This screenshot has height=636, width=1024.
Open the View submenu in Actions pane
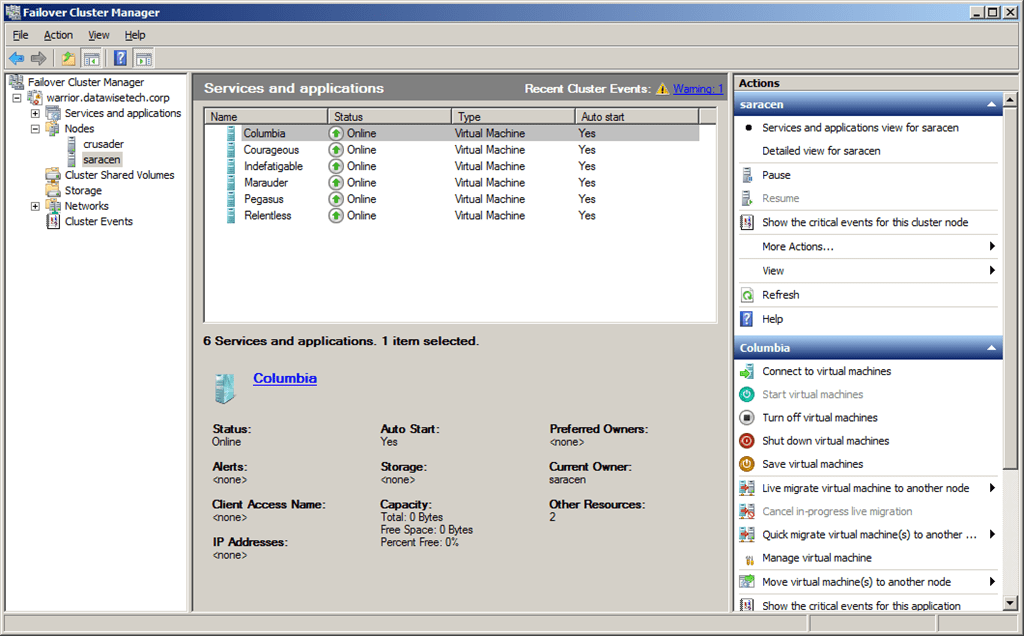pos(869,271)
